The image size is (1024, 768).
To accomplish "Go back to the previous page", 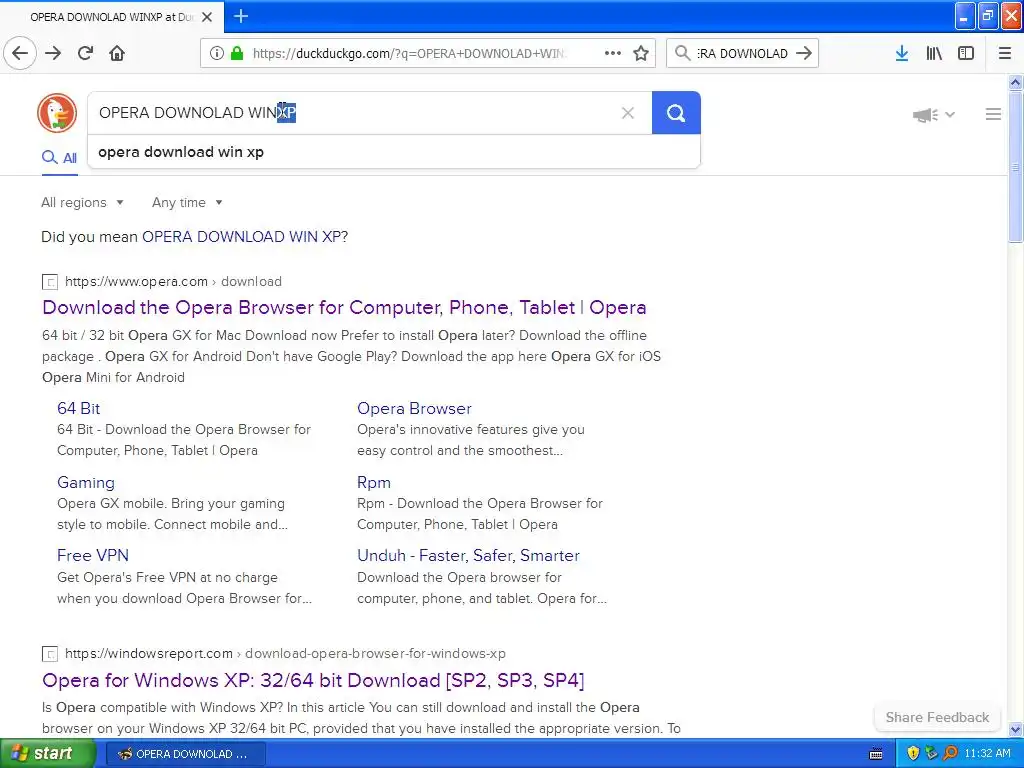I will [20, 53].
